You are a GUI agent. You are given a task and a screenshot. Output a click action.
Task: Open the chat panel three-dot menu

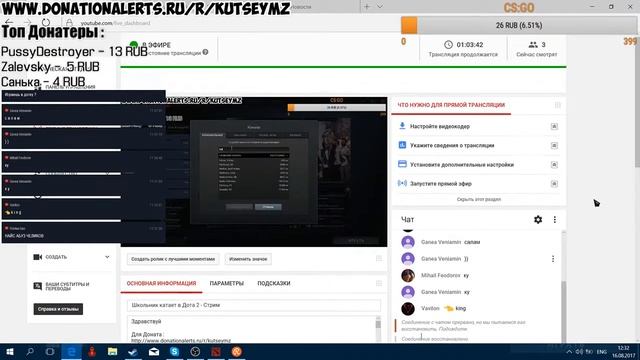[555, 220]
